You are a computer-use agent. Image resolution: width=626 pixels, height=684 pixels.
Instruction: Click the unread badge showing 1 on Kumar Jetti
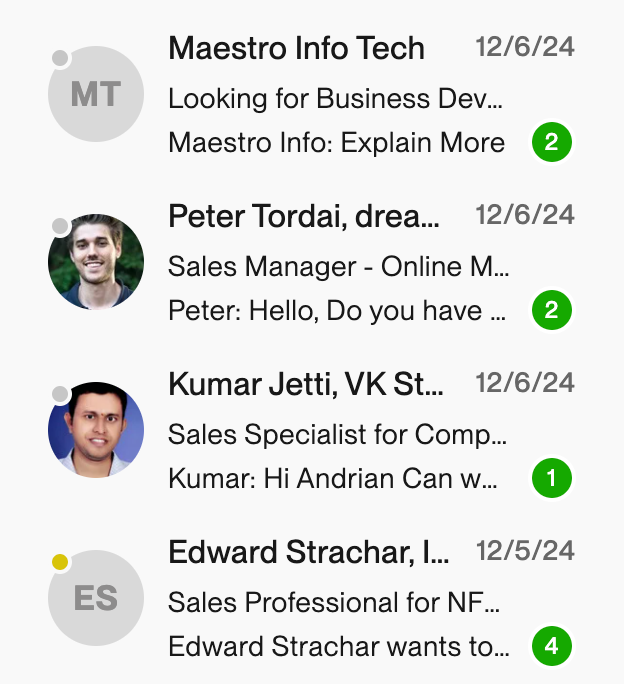click(x=552, y=478)
